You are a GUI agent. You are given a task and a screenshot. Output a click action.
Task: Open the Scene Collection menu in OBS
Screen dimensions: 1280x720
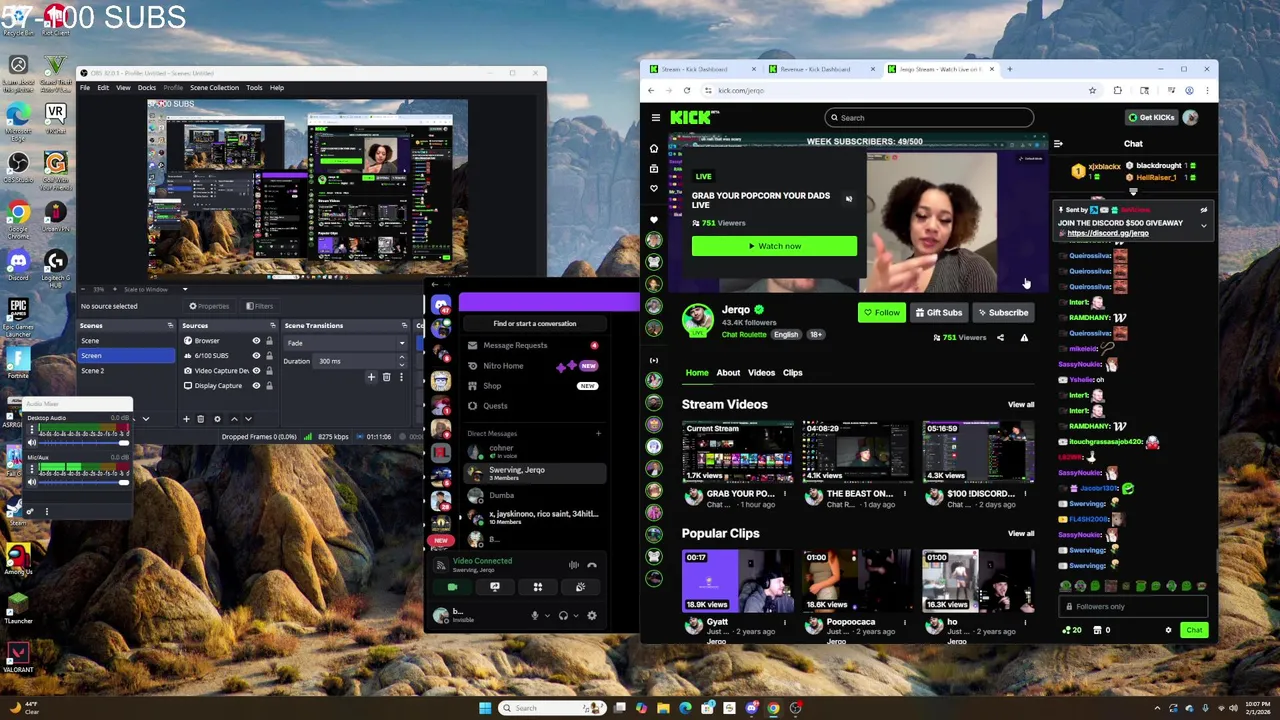(x=215, y=88)
